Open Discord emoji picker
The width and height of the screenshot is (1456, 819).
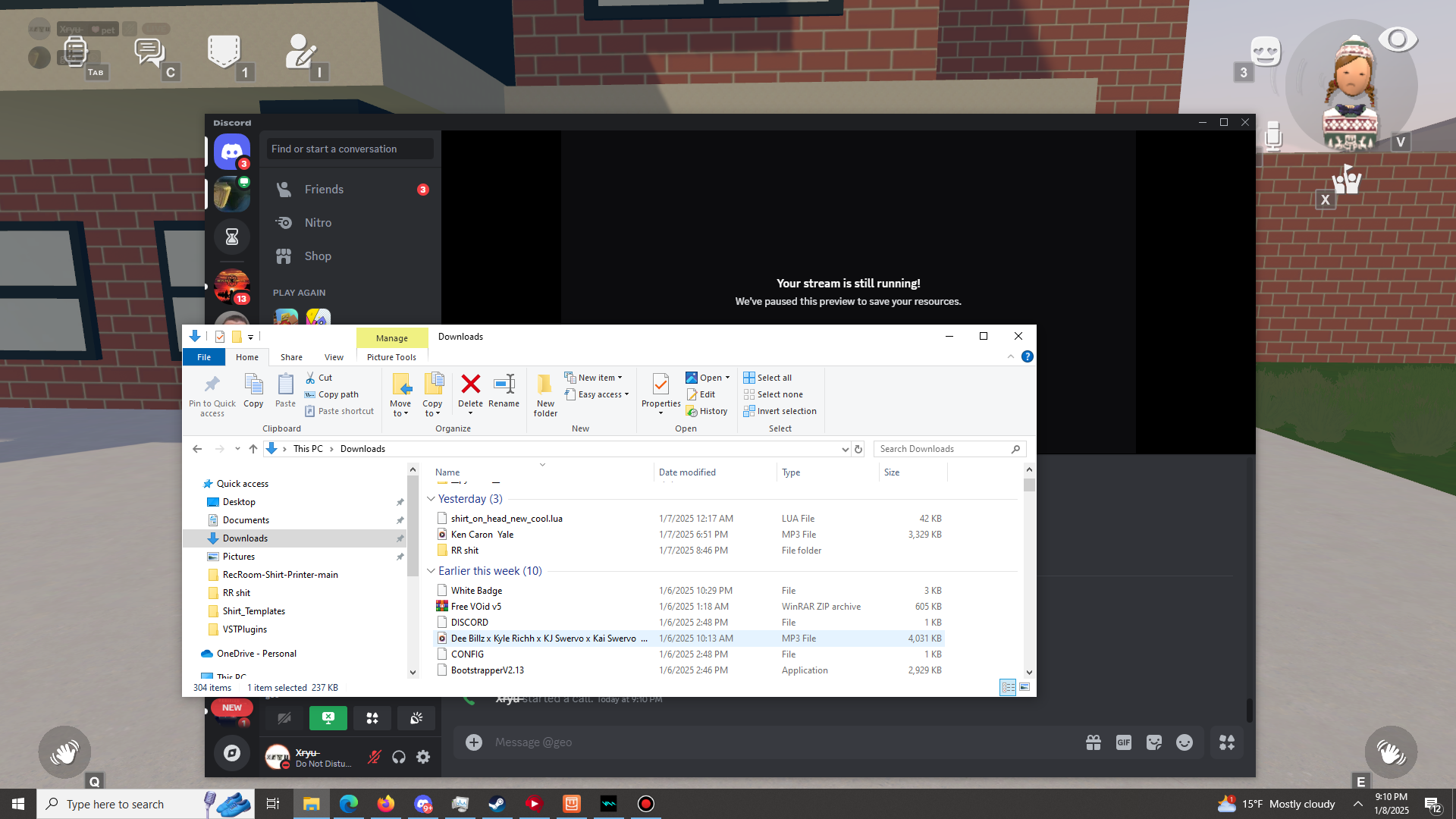(x=1184, y=742)
